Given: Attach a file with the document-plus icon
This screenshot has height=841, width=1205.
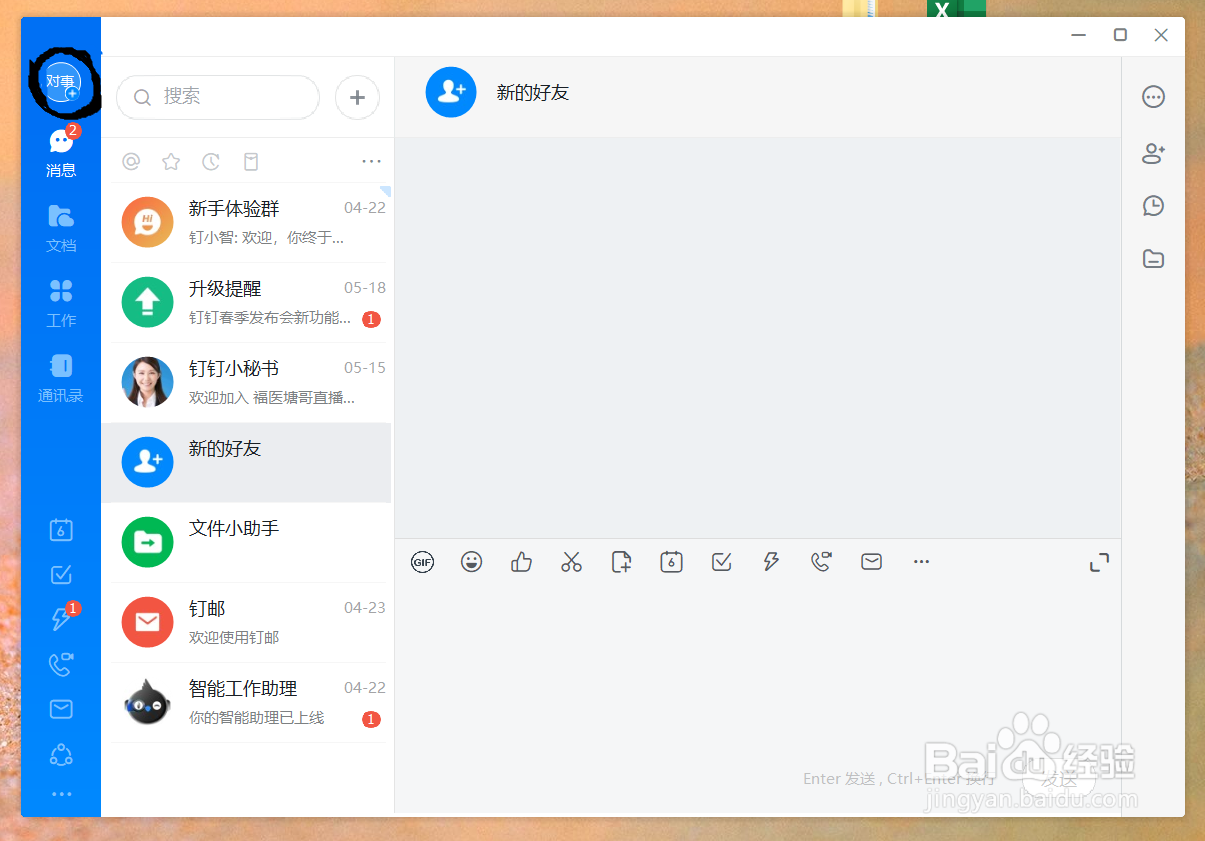Looking at the screenshot, I should pos(621,562).
